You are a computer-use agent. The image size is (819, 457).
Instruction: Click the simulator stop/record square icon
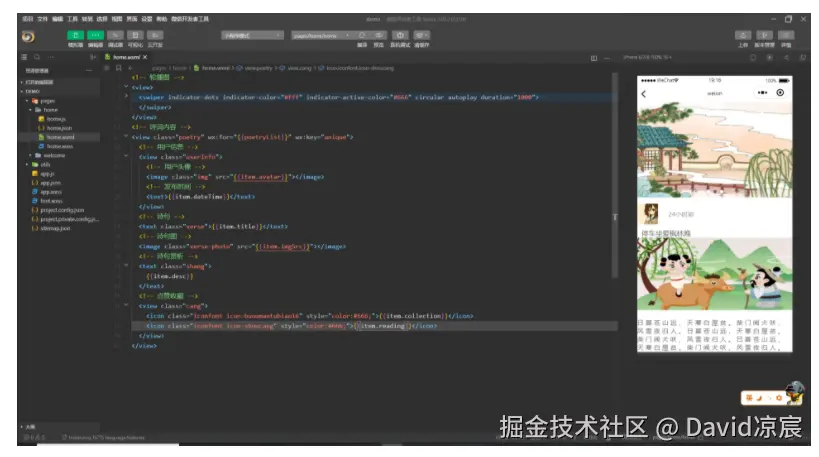[769, 57]
